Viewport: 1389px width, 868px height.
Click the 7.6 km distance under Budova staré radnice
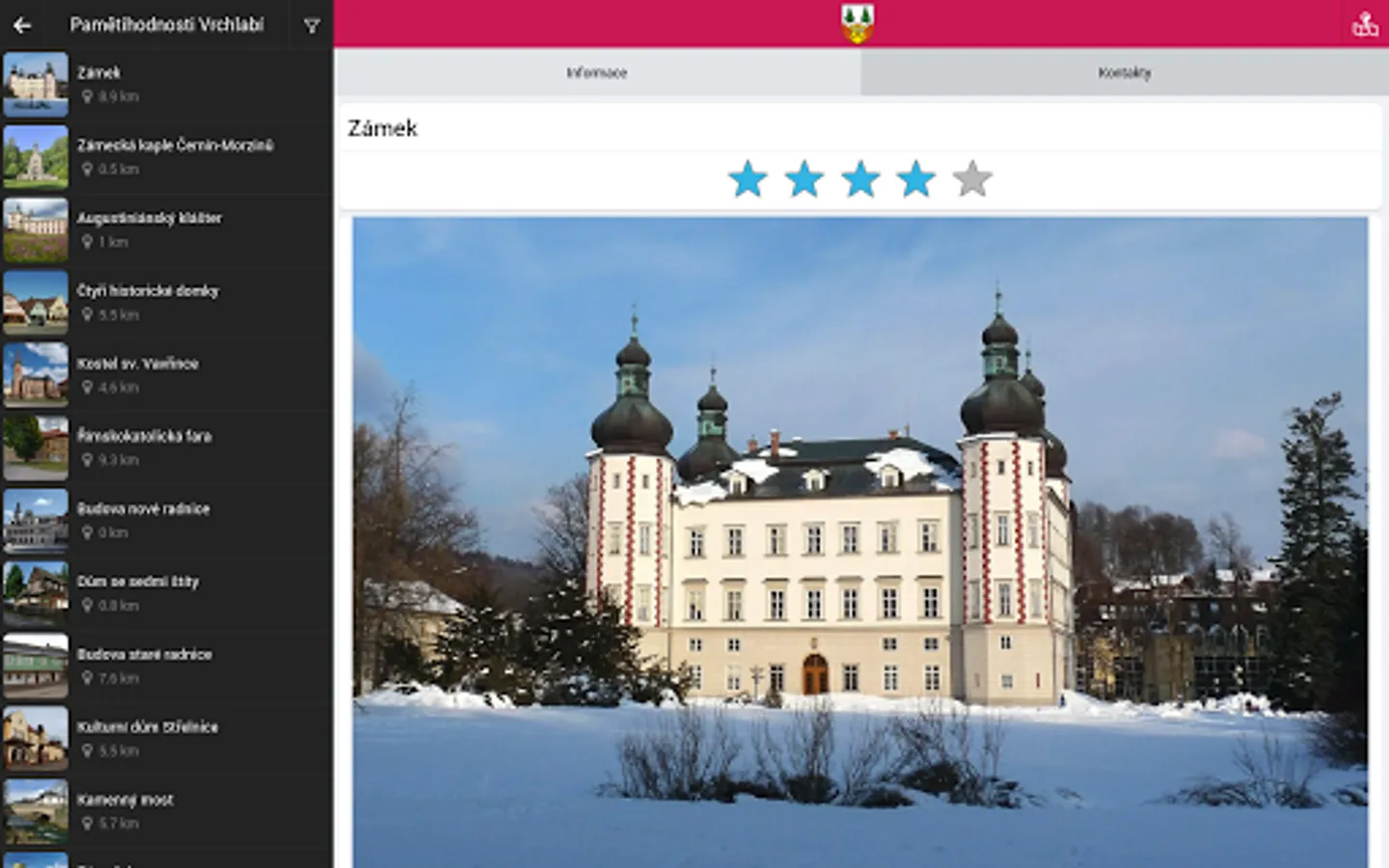119,678
